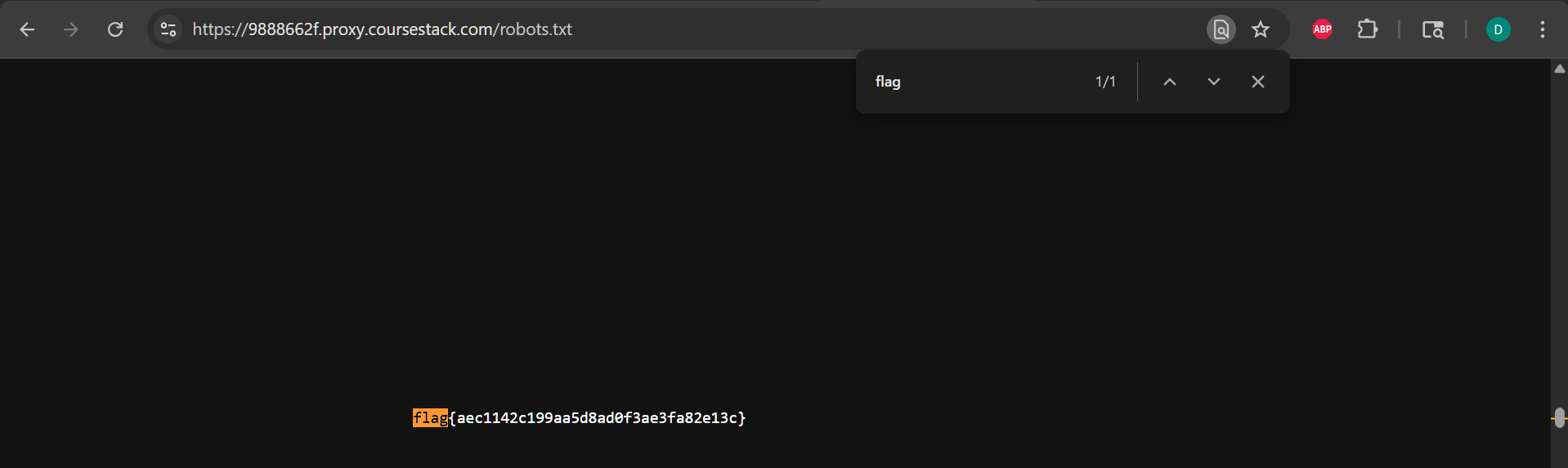
Task: Open the profile avatar labeled D
Action: tap(1498, 29)
